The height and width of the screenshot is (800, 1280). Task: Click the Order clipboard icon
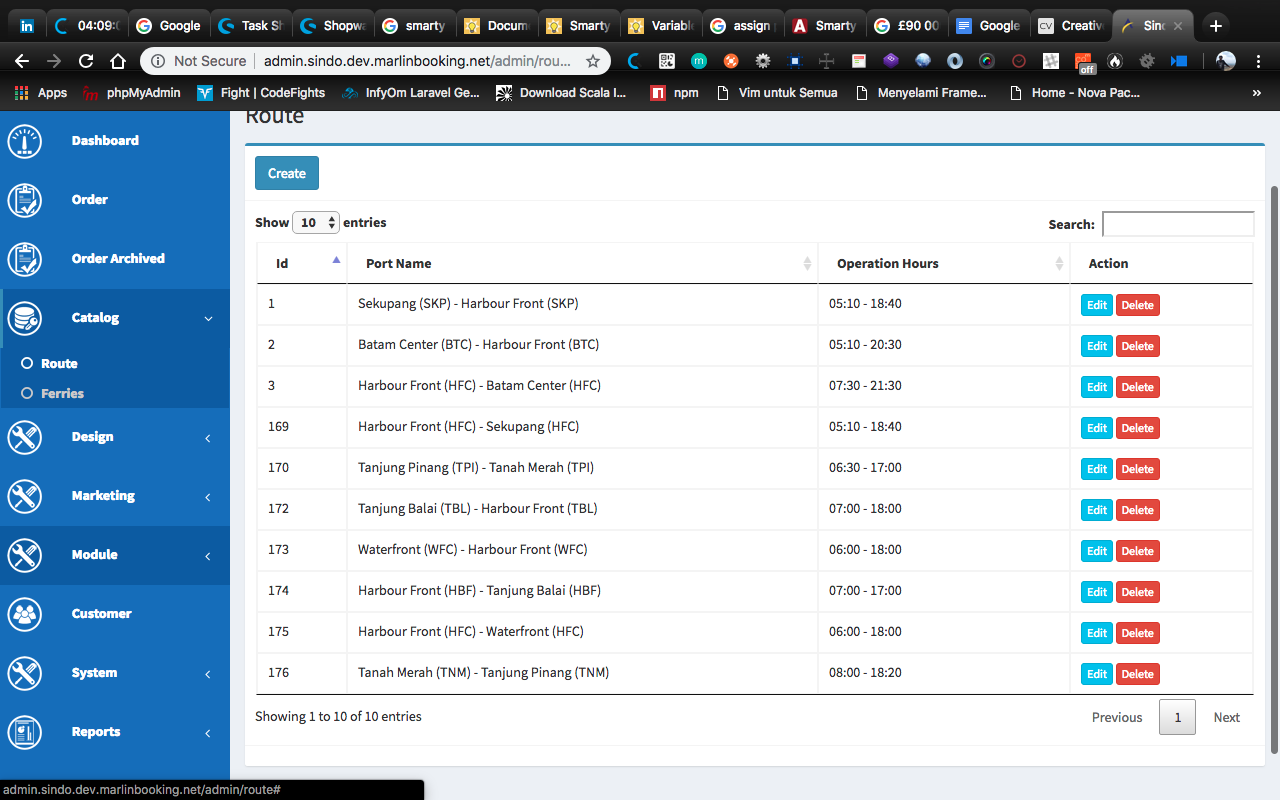(25, 200)
